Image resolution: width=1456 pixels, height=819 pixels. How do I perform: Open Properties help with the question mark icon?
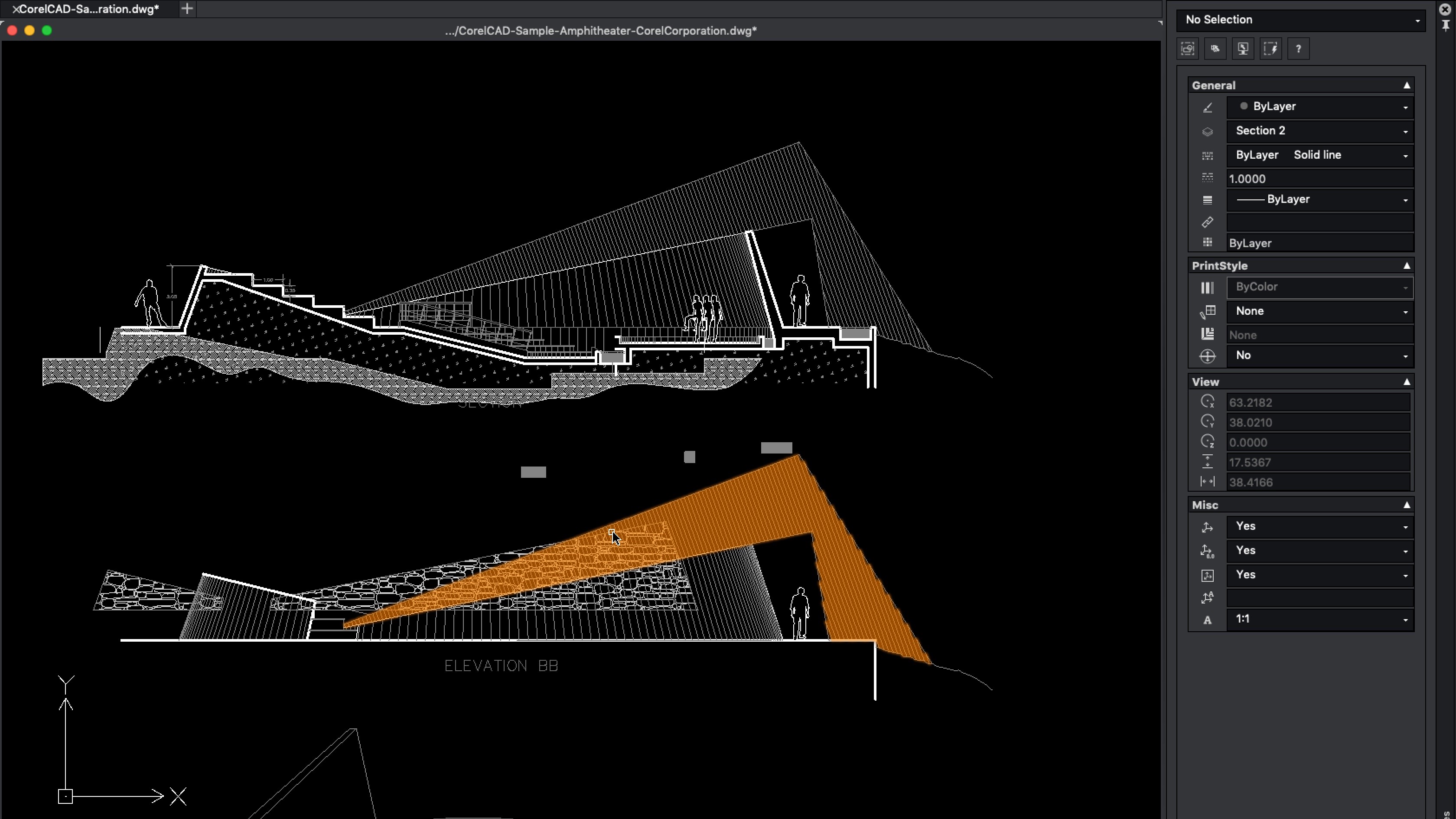1298,49
